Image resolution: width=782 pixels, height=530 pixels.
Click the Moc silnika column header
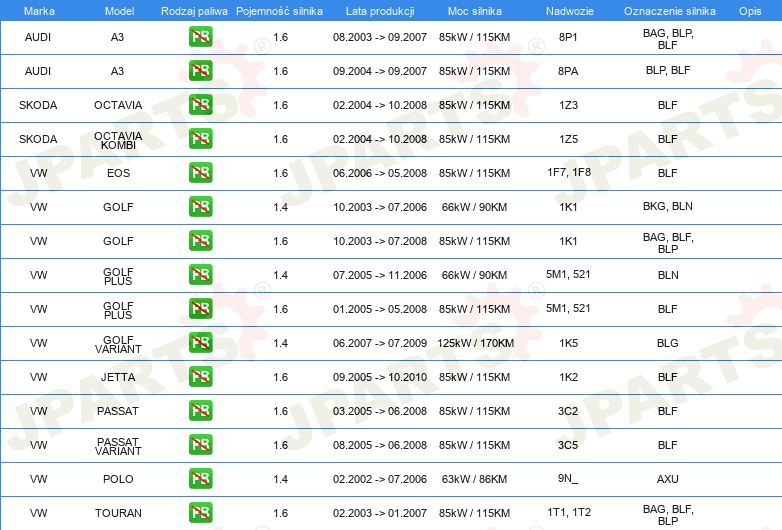474,11
